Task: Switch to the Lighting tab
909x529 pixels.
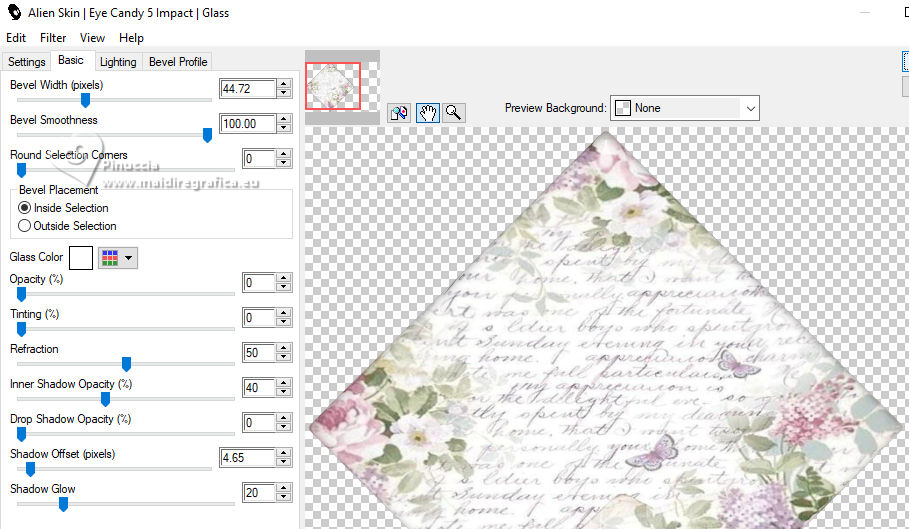Action: (118, 61)
